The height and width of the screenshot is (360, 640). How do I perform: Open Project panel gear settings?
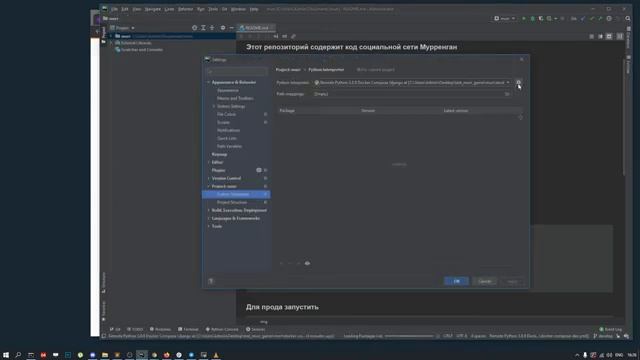point(223,28)
